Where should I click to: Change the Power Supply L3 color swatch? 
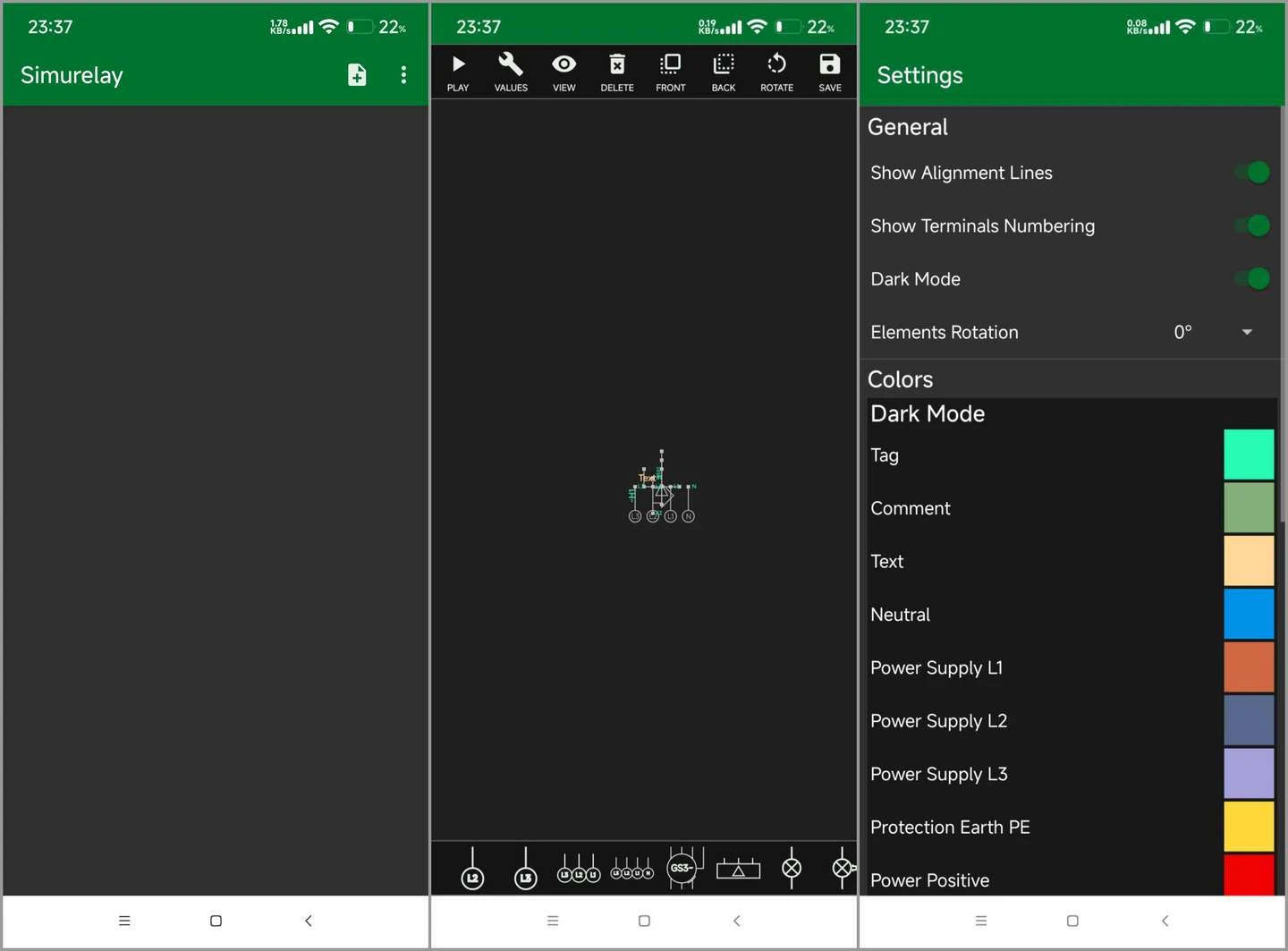pos(1249,774)
